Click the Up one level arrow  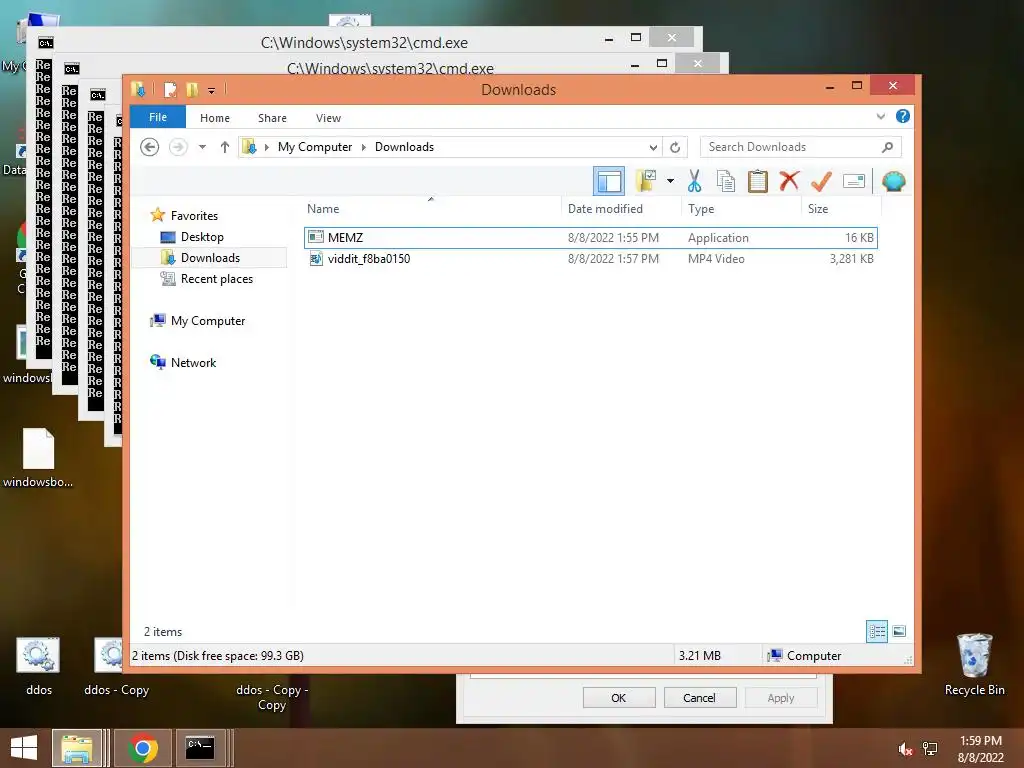pos(225,147)
